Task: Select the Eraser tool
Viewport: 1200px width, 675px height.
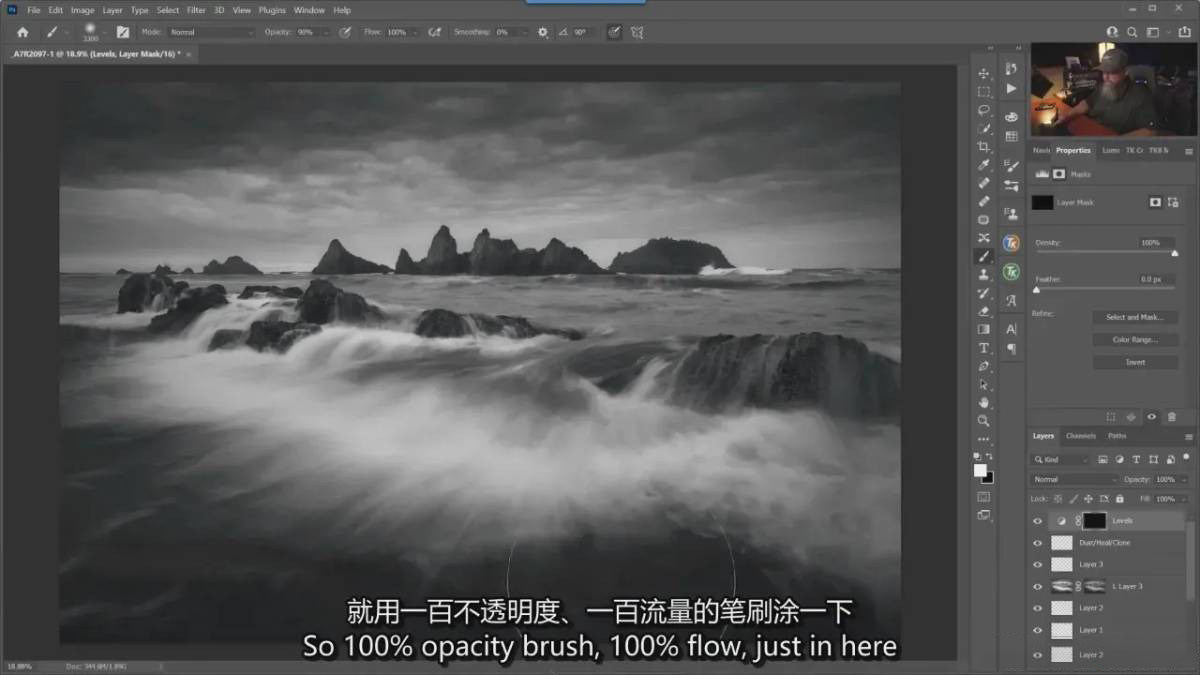Action: 984,311
